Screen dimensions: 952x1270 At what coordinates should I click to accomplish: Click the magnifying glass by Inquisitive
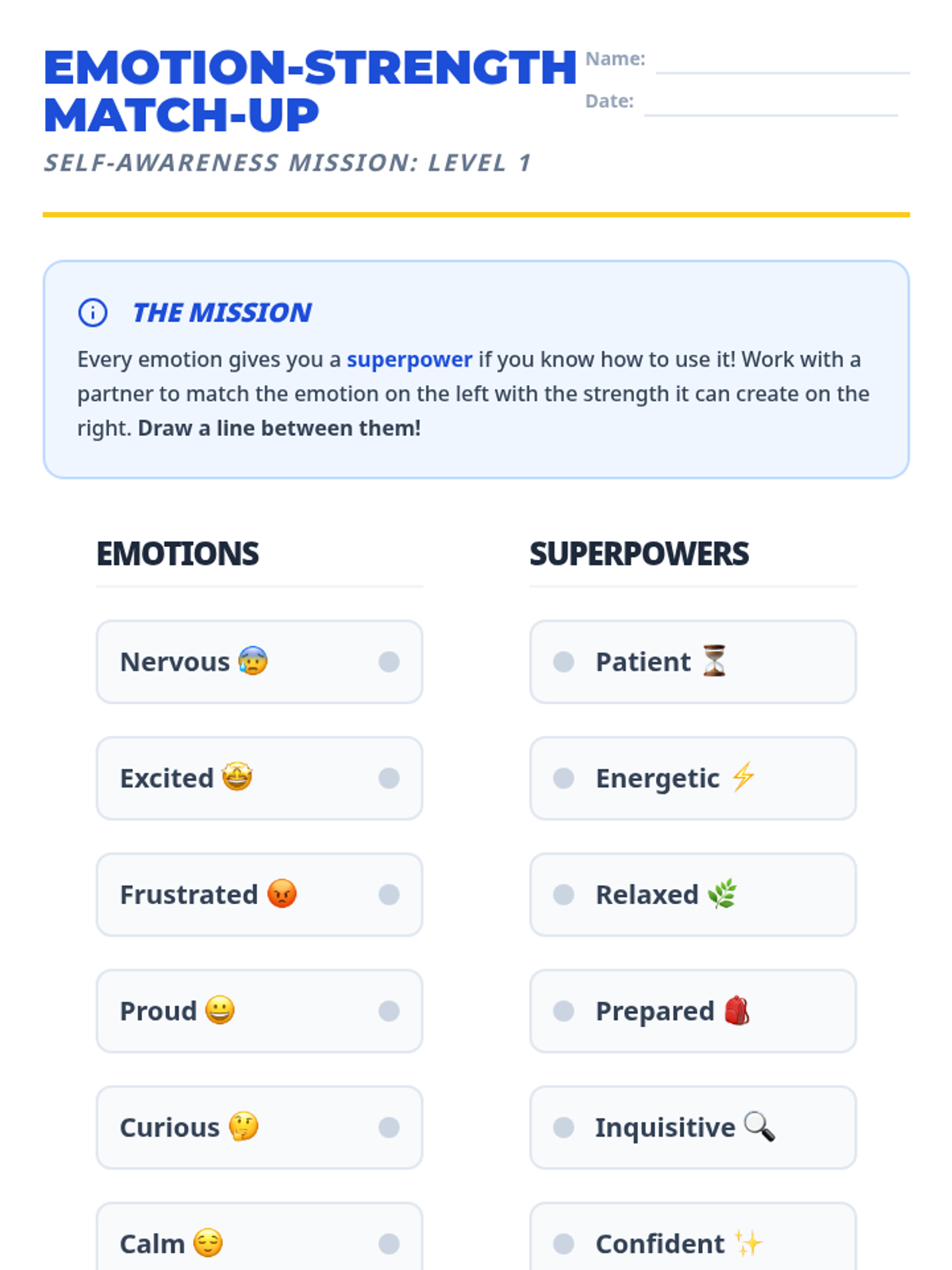click(x=759, y=1126)
